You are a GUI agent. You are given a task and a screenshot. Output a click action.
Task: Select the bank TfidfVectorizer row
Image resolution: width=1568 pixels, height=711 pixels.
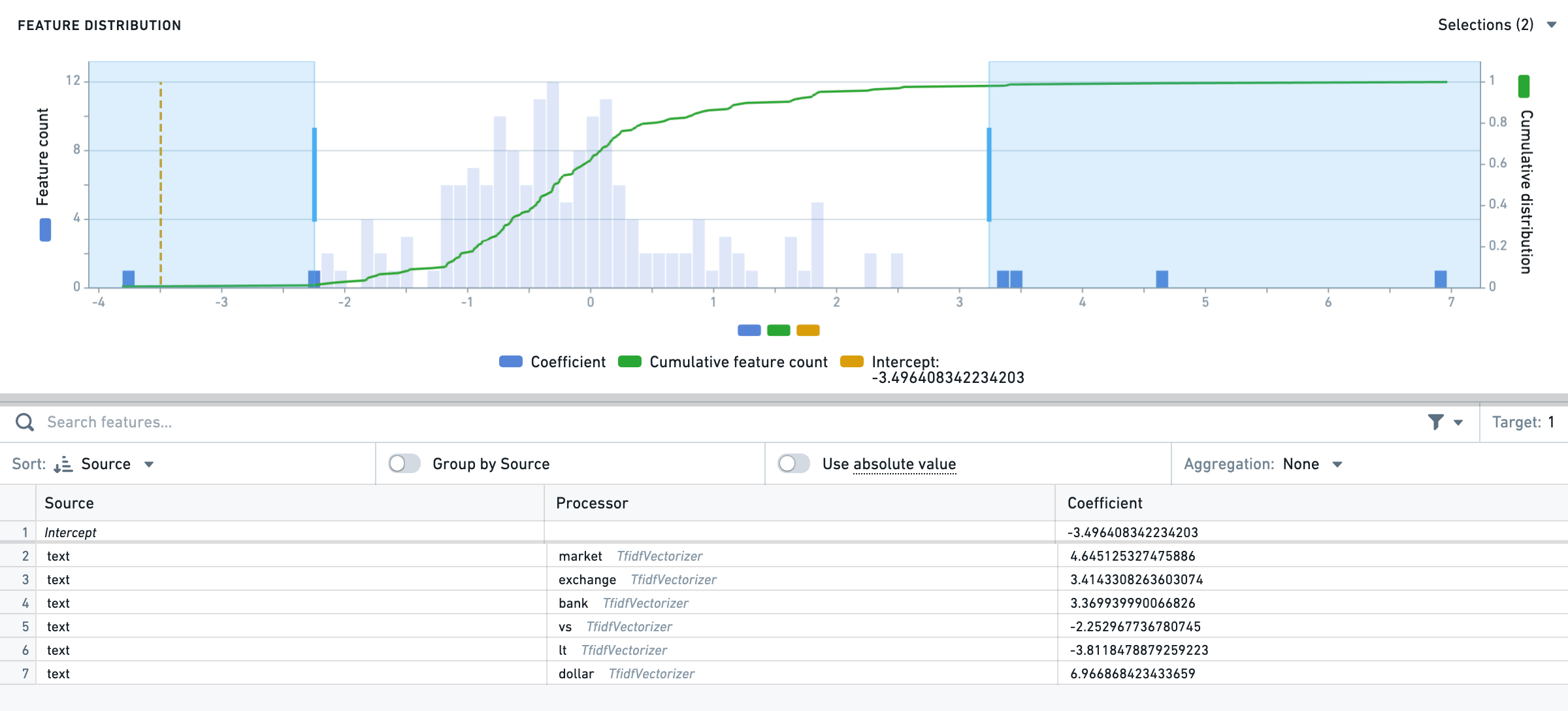pyautogui.click(x=784, y=603)
